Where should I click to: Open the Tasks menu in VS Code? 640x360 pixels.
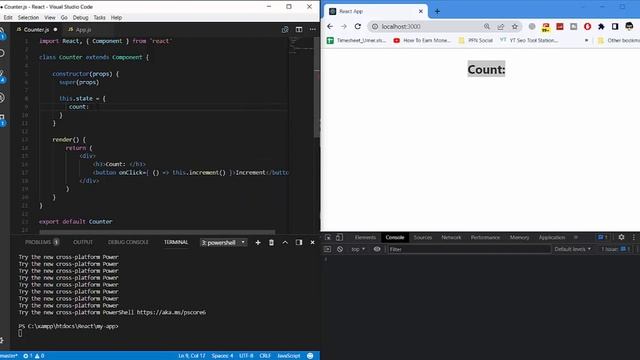99,18
